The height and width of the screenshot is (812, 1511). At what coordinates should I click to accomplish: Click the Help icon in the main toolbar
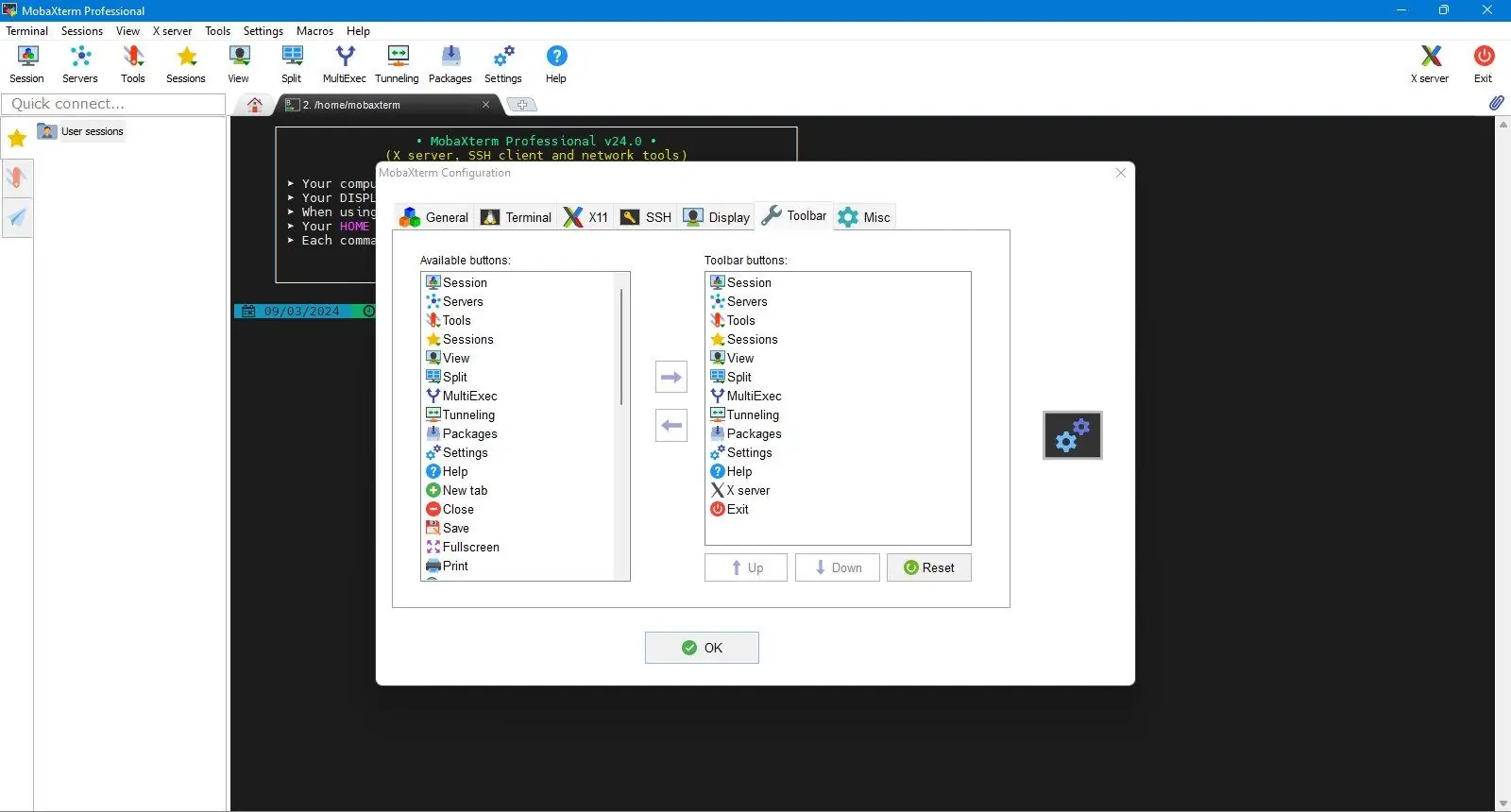coord(556,64)
